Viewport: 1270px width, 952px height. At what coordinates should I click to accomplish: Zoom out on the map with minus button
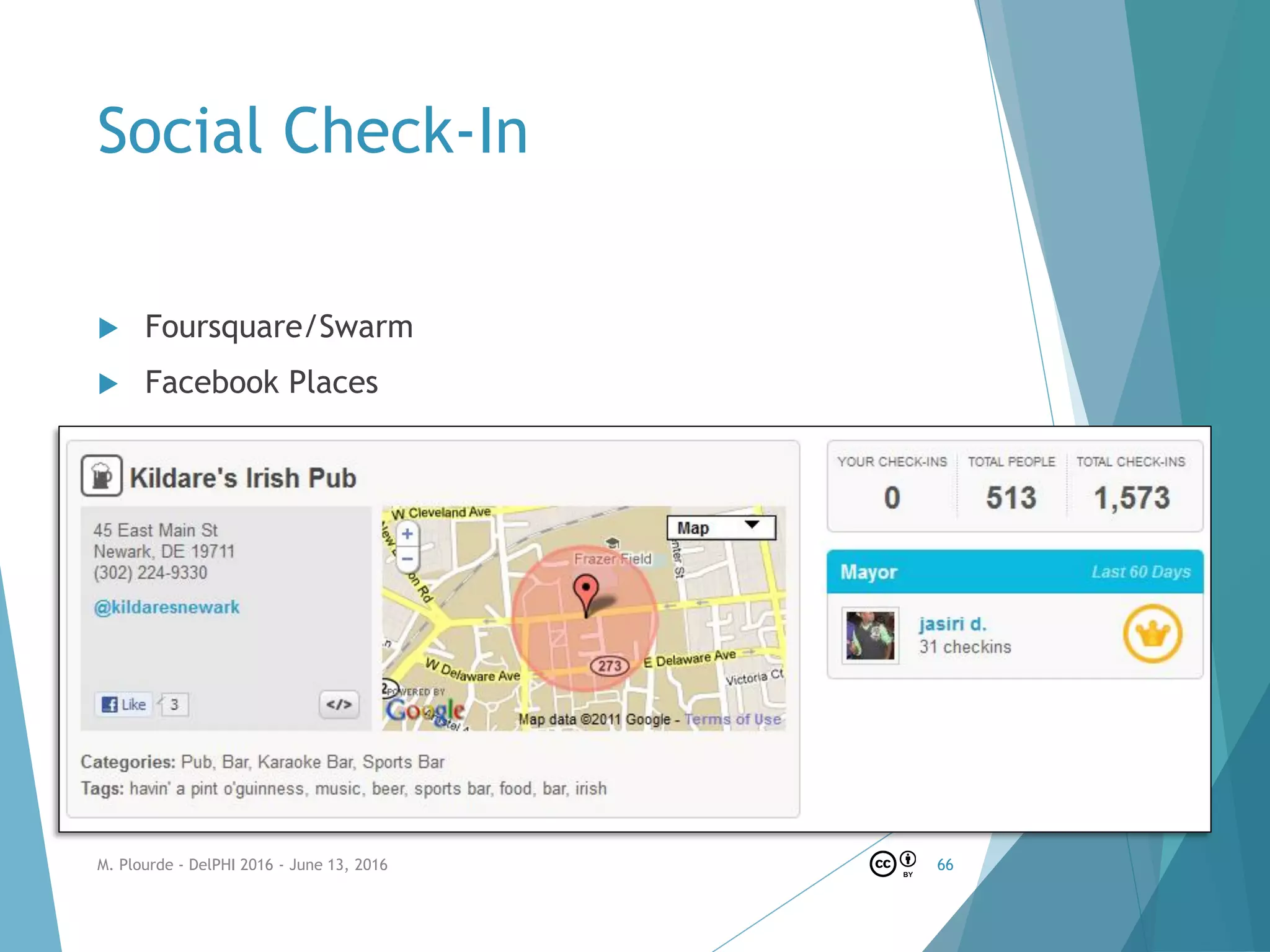pos(407,559)
